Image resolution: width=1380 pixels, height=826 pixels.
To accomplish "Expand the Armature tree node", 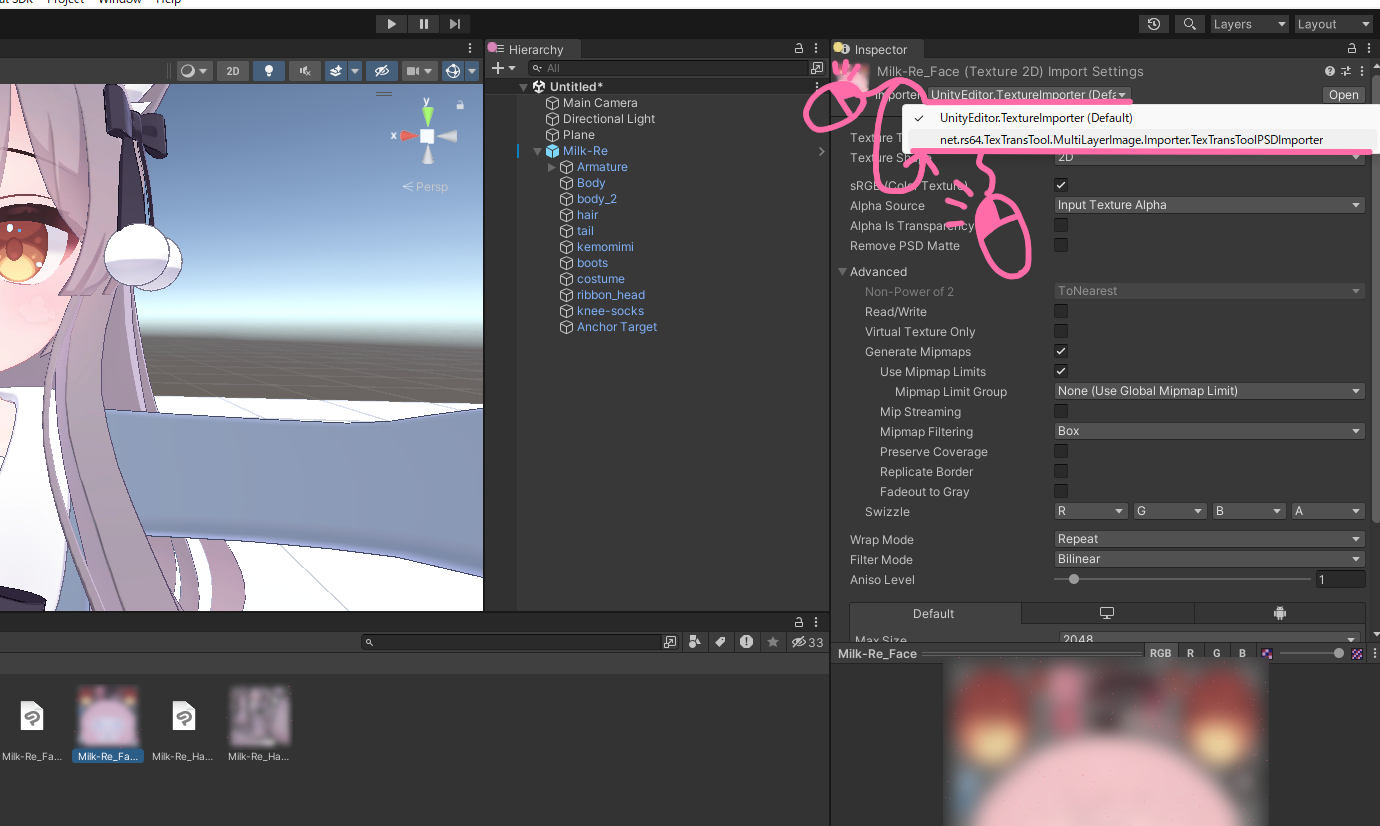I will coord(552,167).
